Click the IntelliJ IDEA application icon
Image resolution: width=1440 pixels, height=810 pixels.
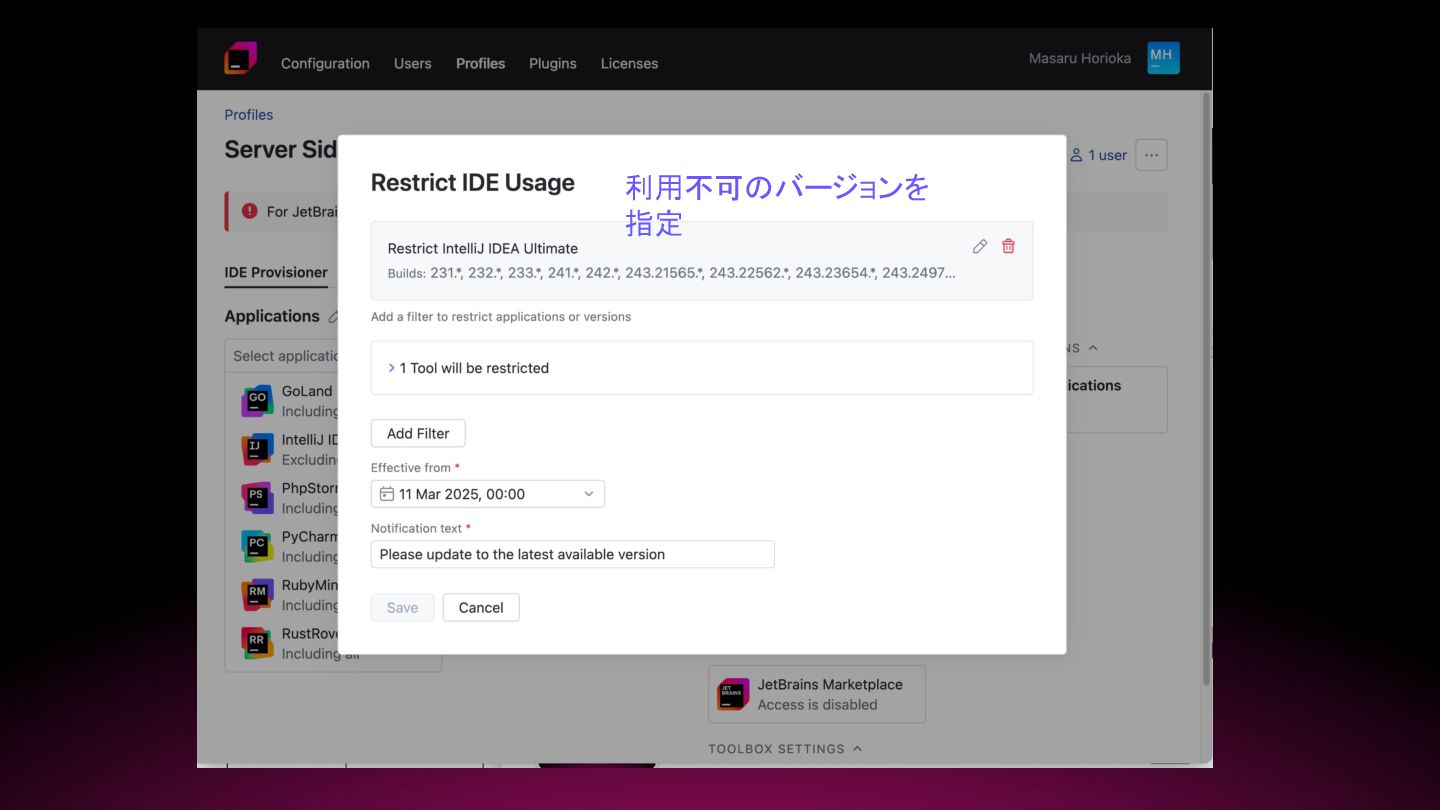(x=257, y=449)
